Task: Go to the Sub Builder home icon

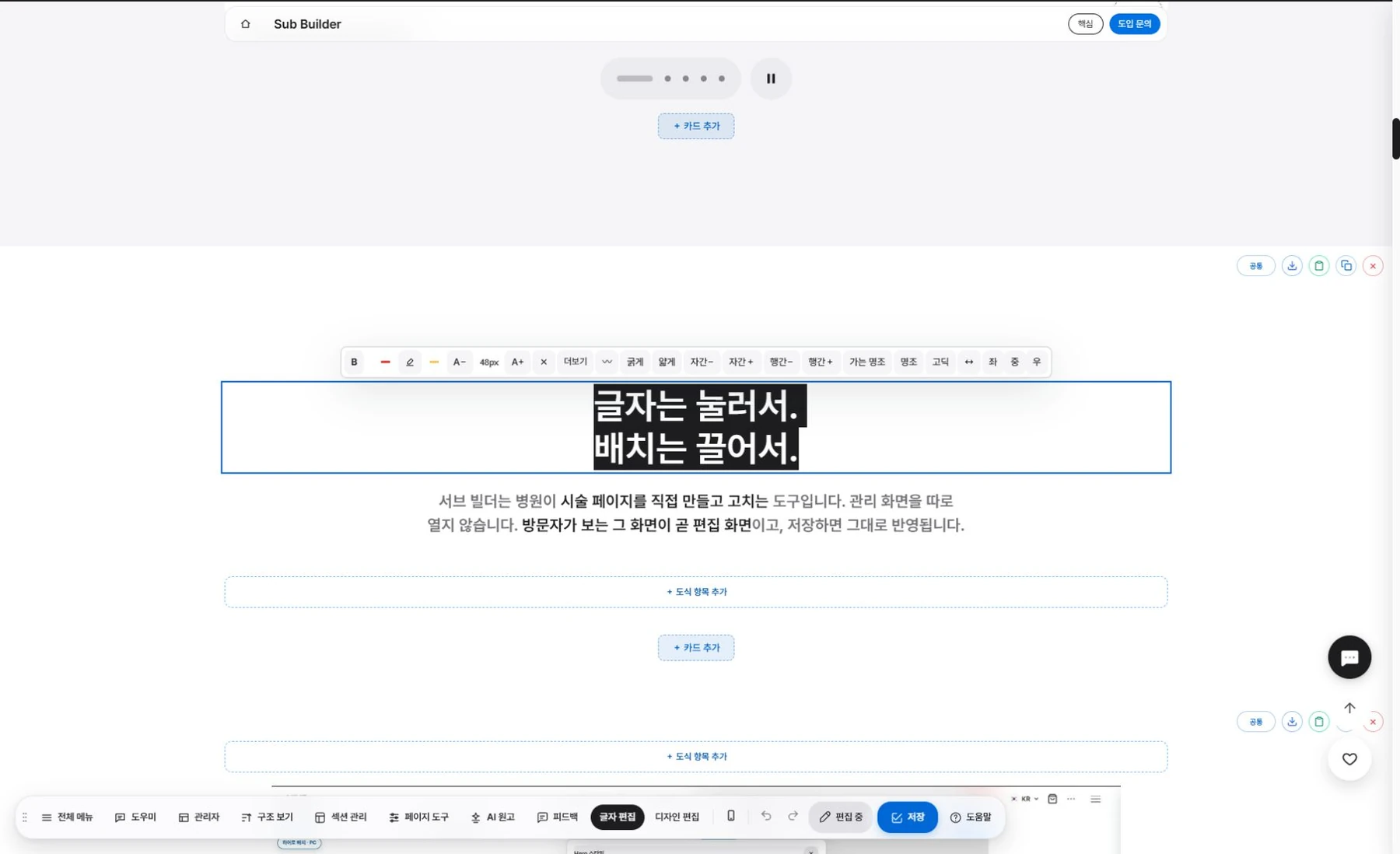Action: pos(246,24)
